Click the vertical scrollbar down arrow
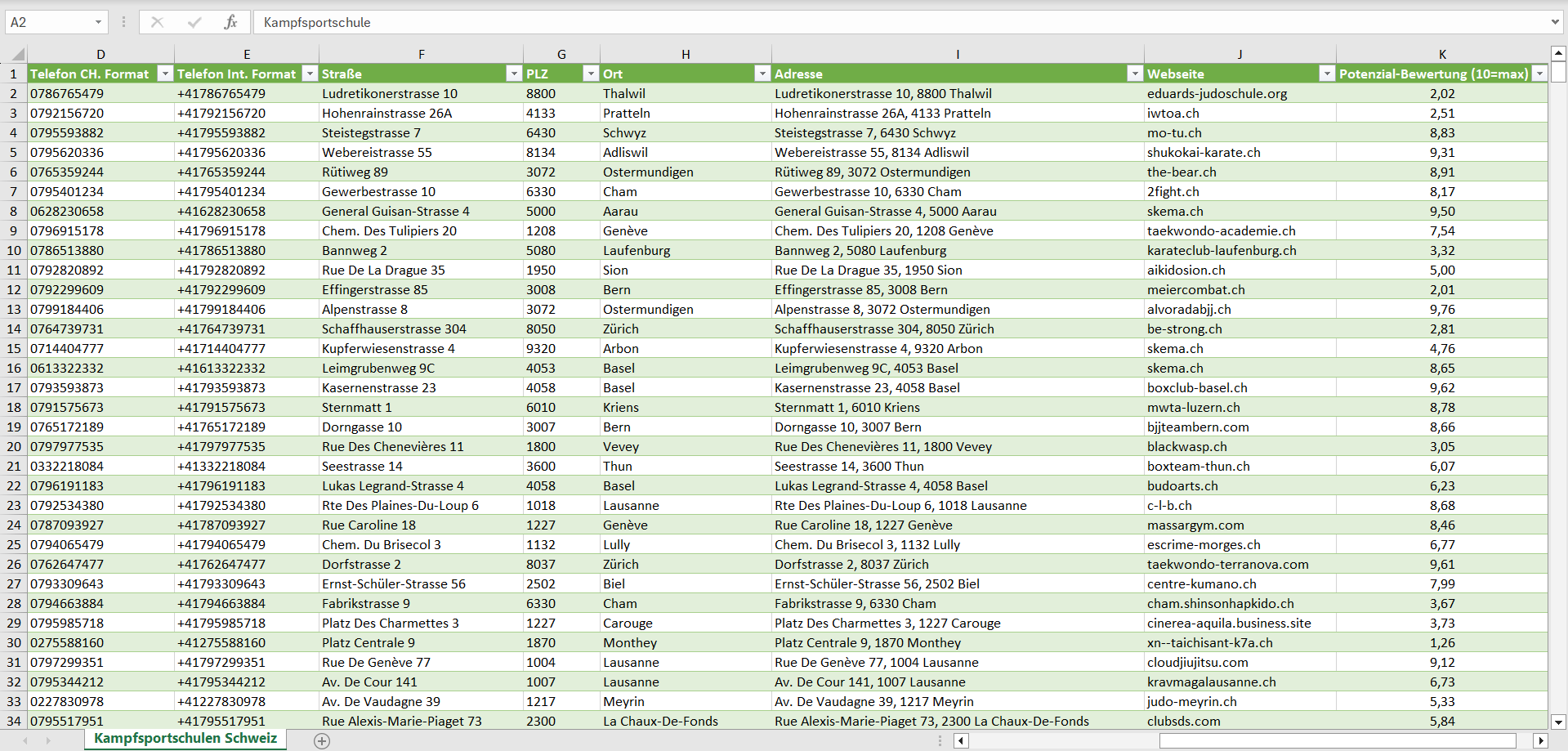1568x751 pixels. tap(1558, 722)
